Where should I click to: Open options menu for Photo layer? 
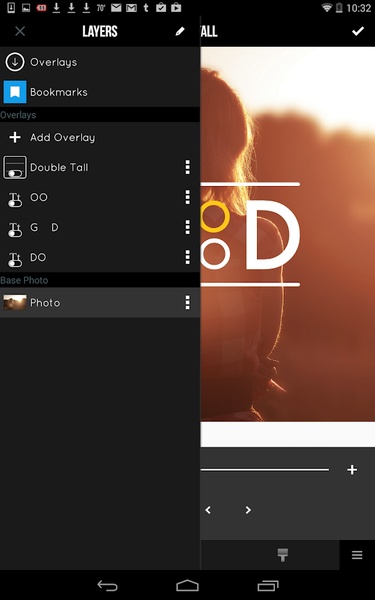click(x=188, y=302)
